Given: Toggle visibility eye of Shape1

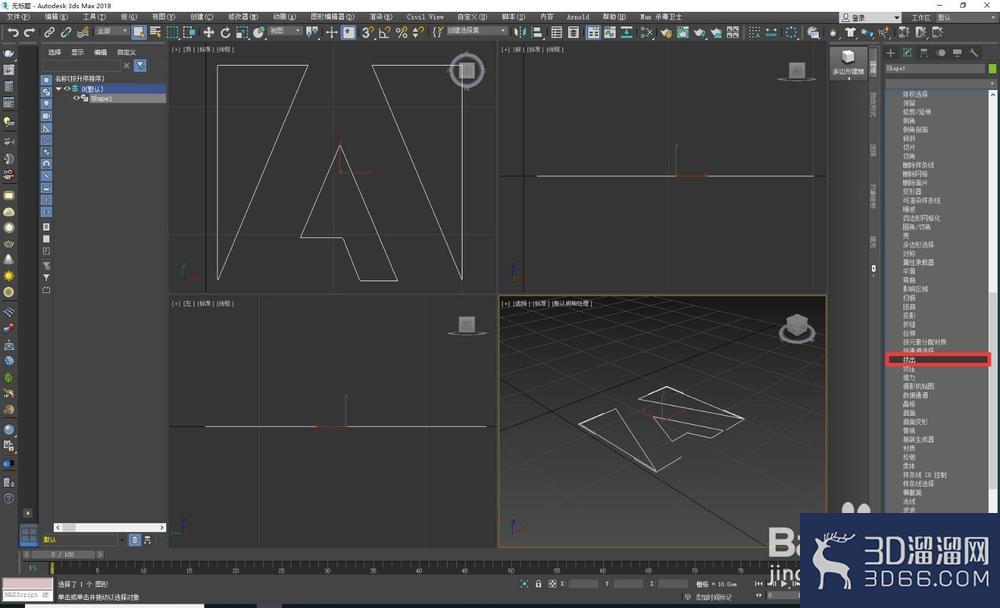Looking at the screenshot, I should 77,99.
